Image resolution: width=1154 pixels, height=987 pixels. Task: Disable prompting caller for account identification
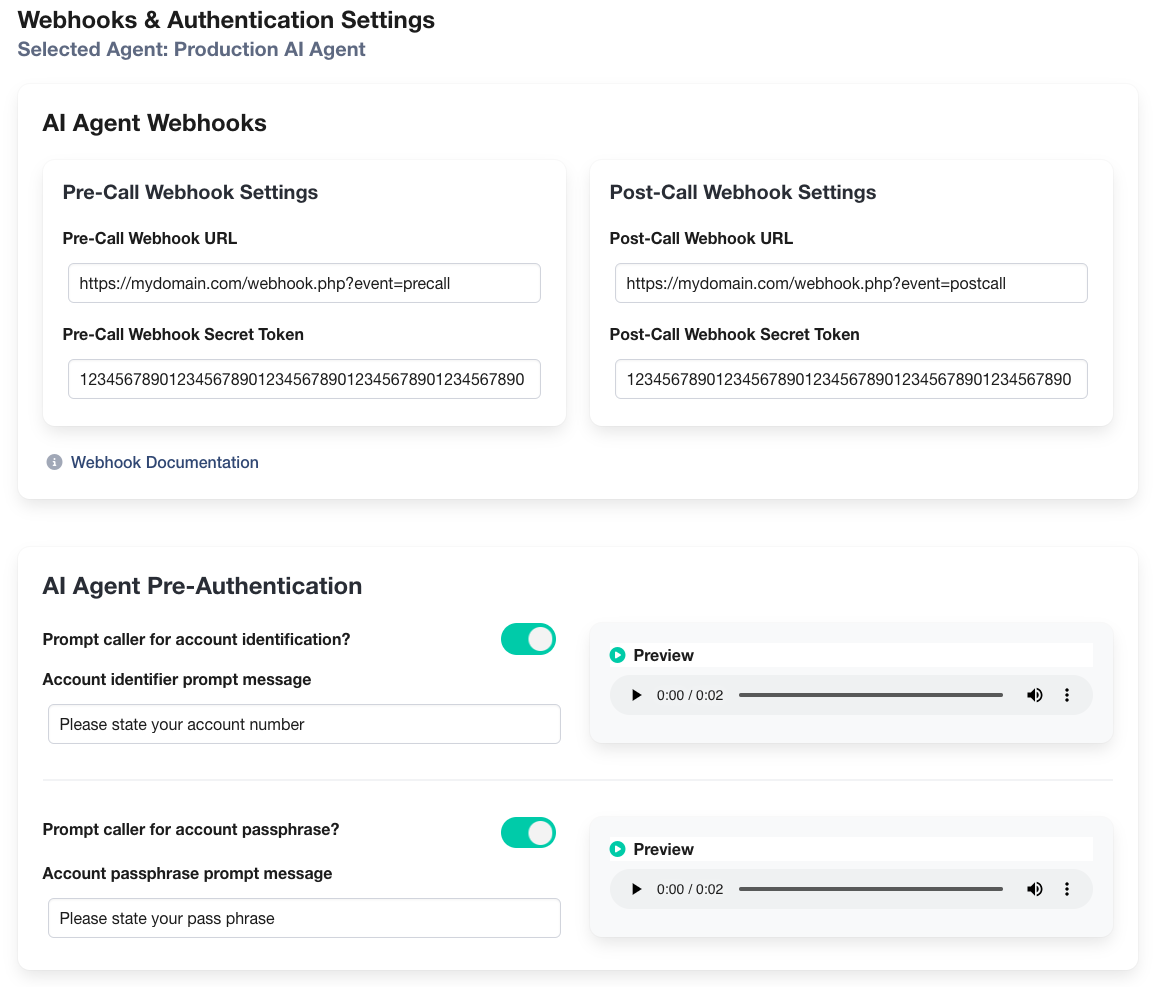tap(528, 639)
